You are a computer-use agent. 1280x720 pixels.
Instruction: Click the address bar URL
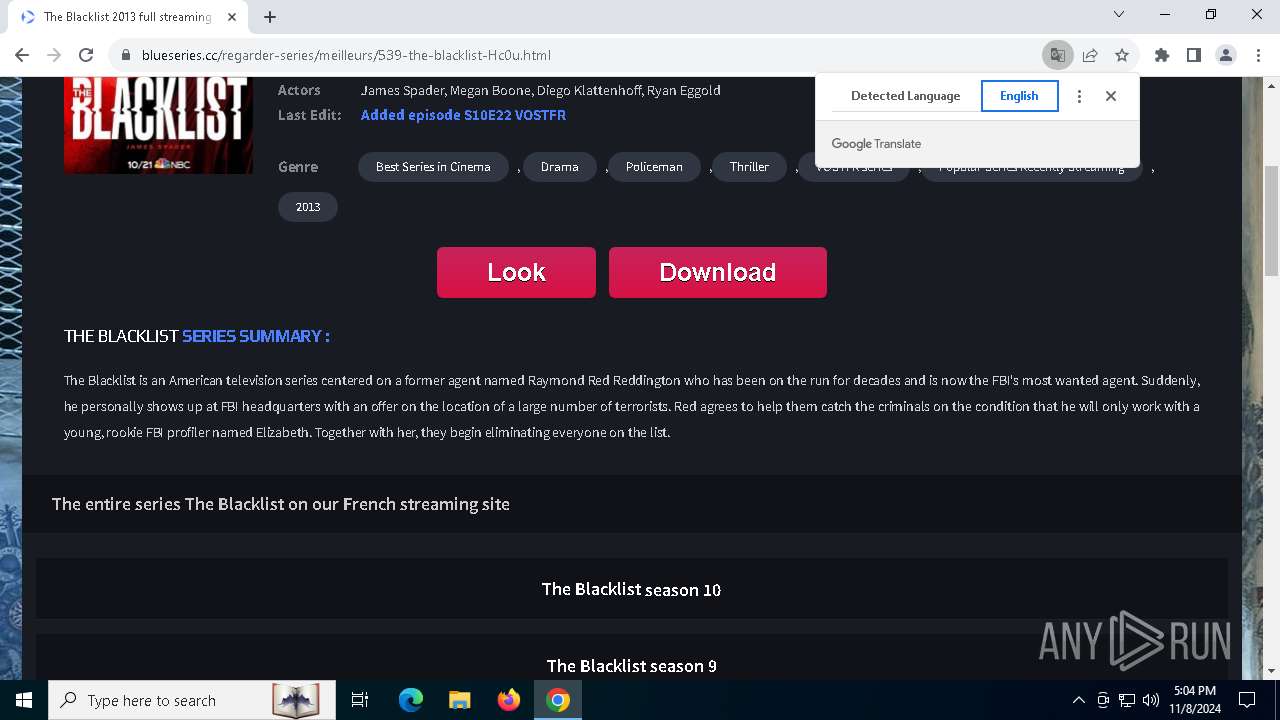(x=346, y=55)
